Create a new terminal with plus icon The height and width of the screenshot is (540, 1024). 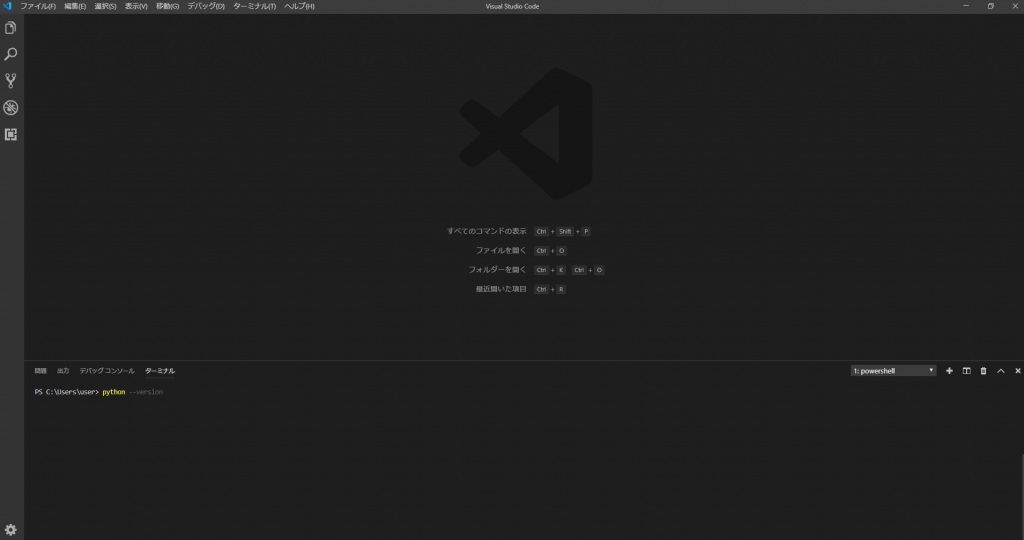tap(949, 371)
